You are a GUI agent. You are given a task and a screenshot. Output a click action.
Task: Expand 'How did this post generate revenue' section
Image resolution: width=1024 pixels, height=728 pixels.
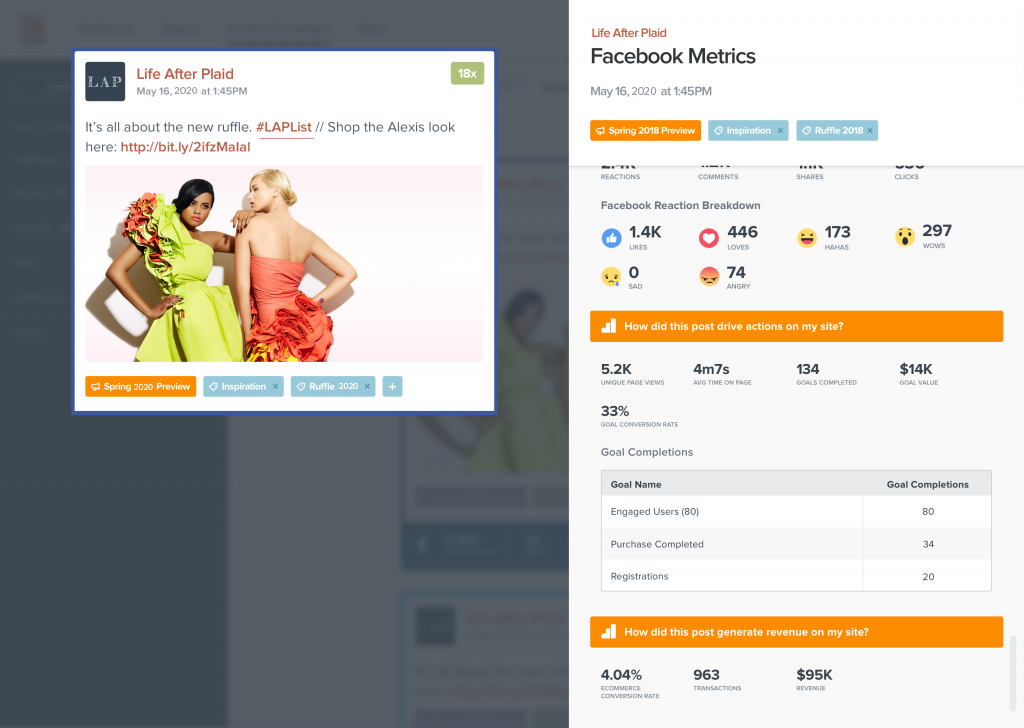click(797, 632)
